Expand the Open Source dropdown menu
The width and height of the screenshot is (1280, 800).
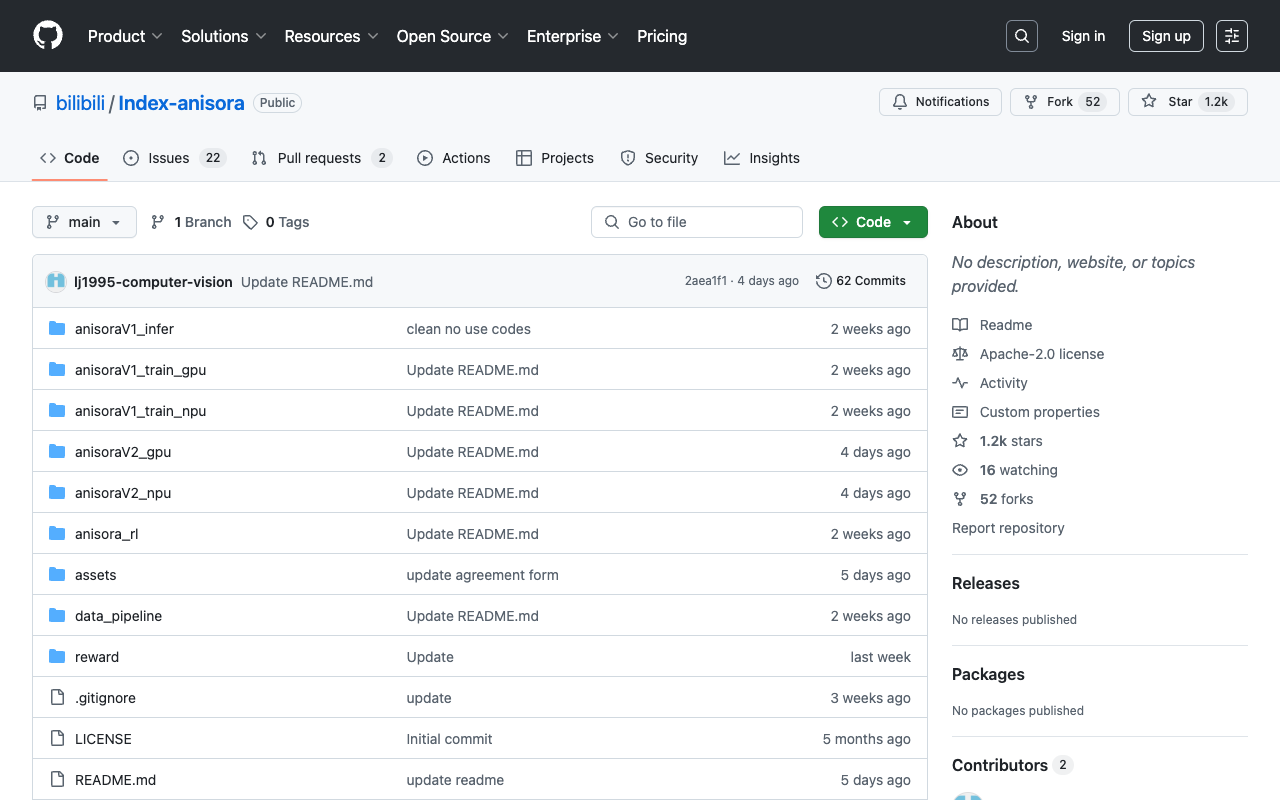(x=453, y=36)
